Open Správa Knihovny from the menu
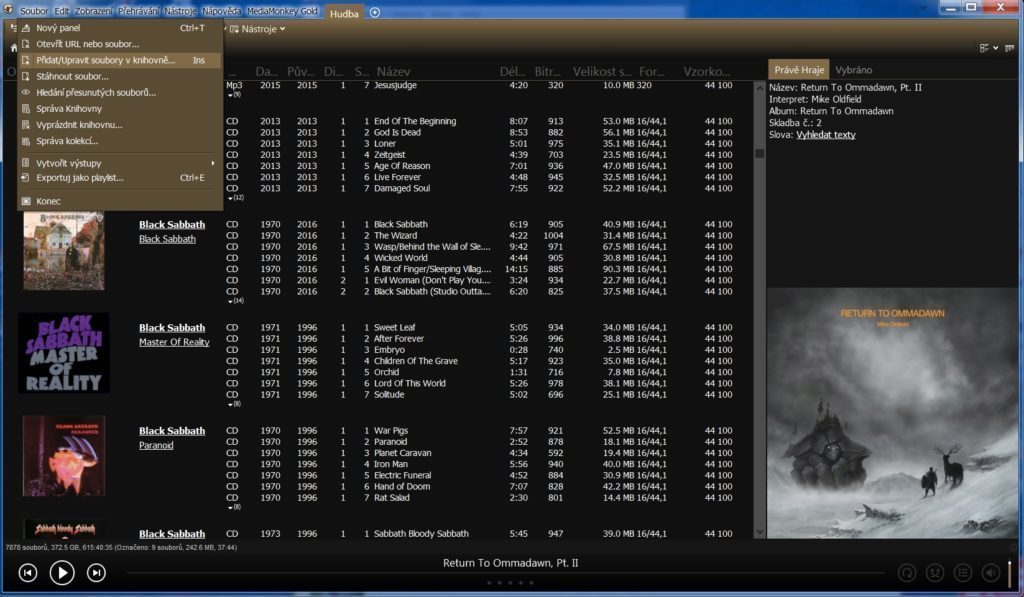 [120, 108]
